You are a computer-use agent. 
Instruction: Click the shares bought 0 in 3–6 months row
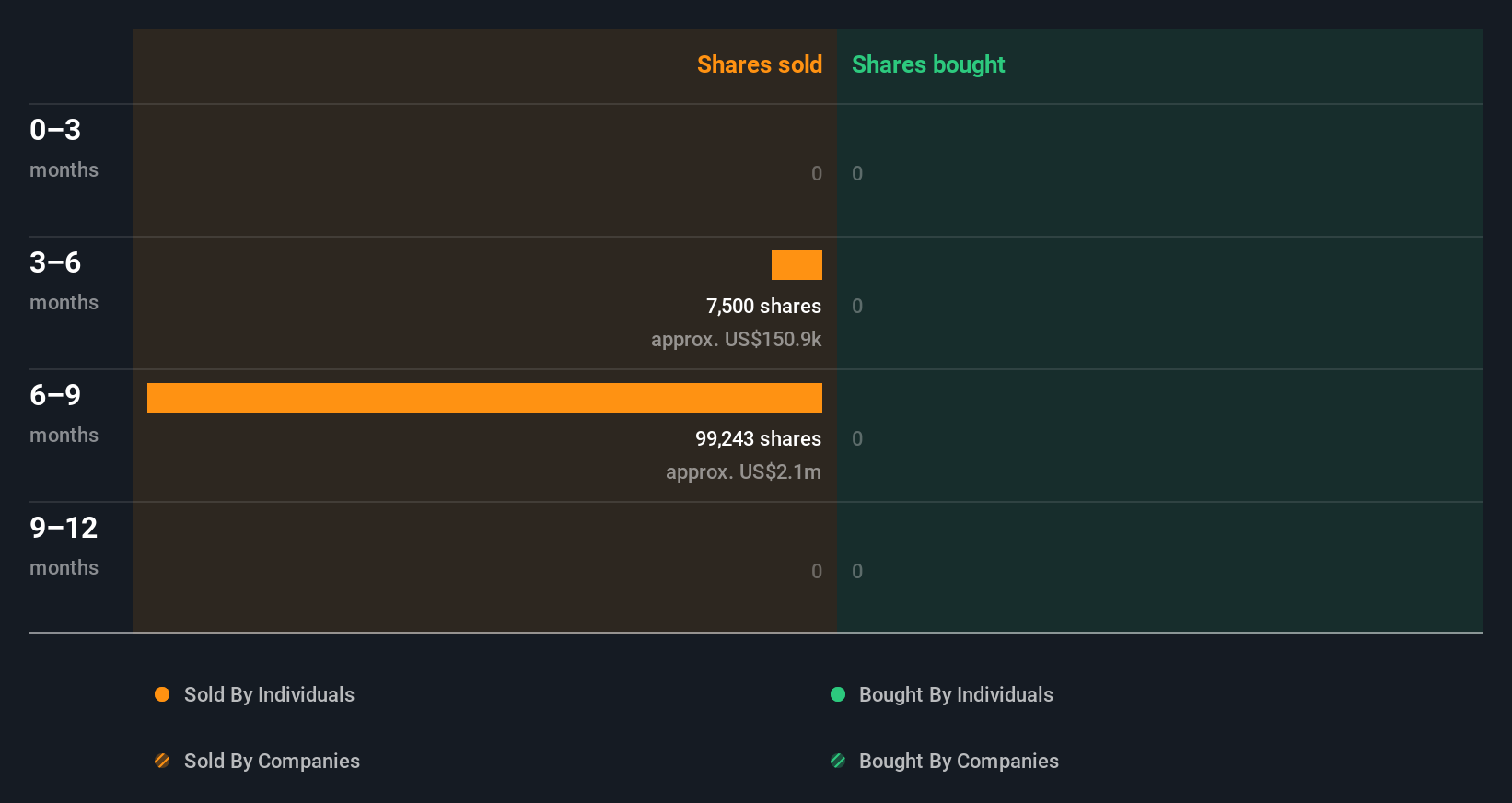pos(857,306)
